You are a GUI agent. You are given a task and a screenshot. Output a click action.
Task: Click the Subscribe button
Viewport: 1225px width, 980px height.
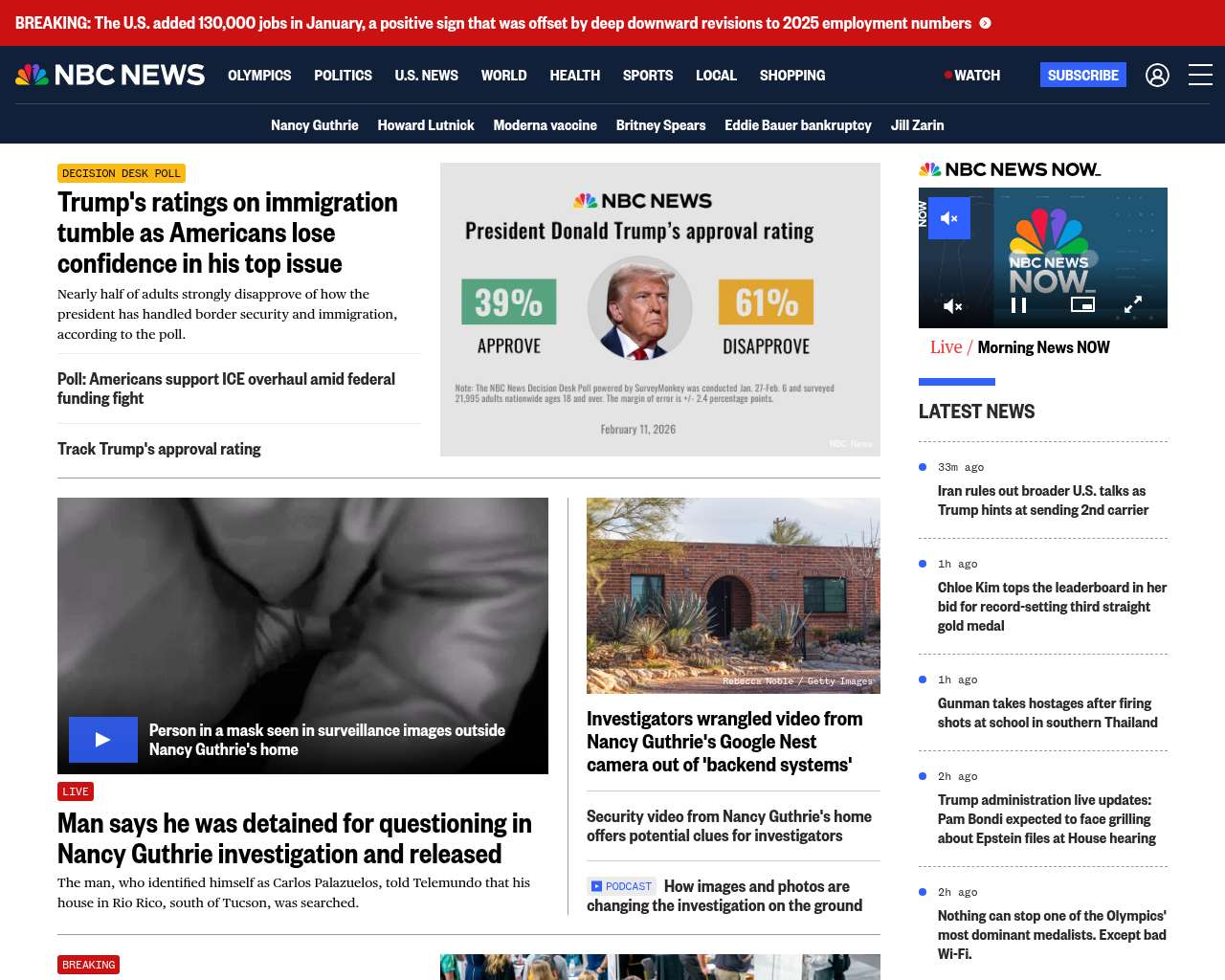[1083, 75]
